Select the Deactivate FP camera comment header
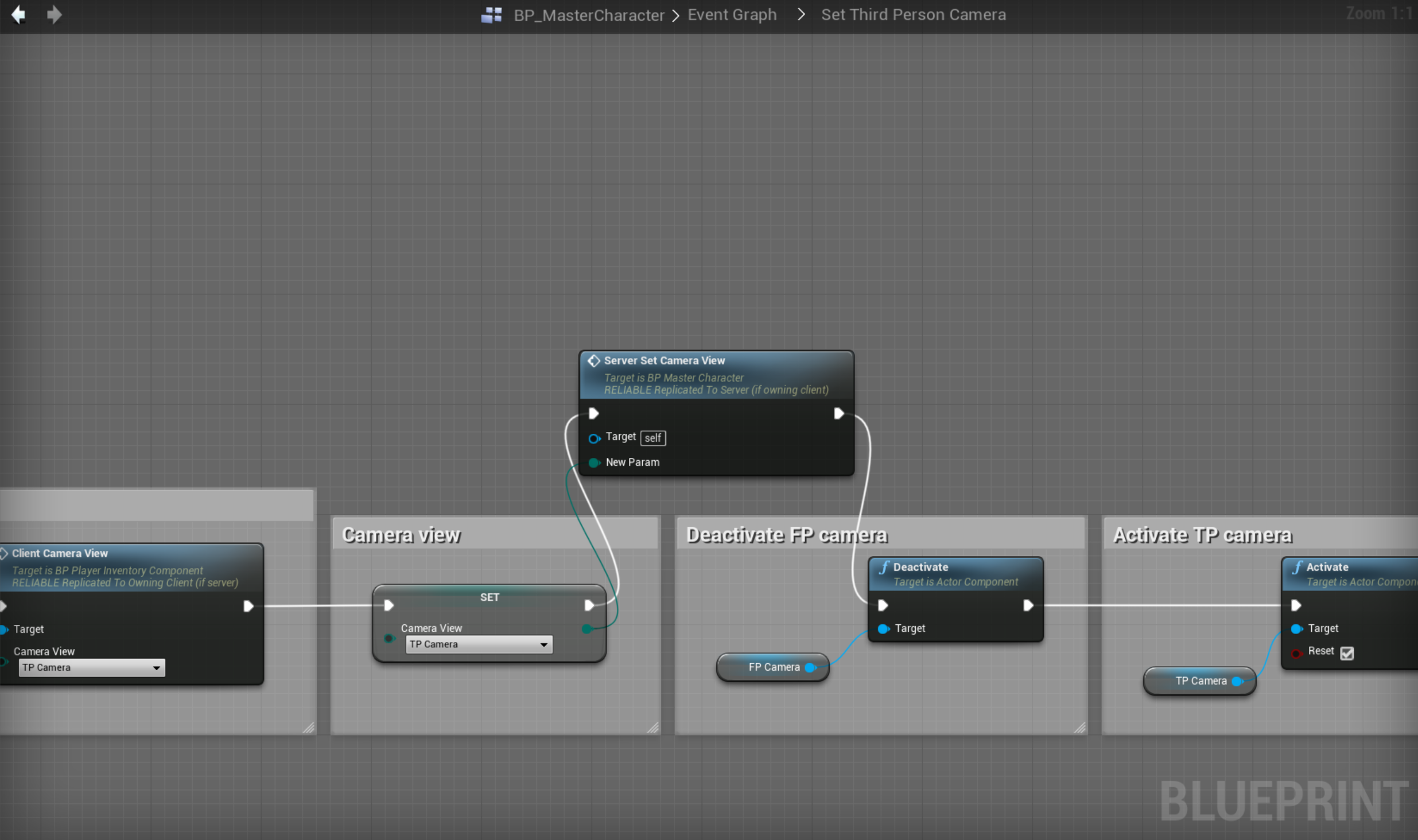This screenshot has width=1418, height=840. coord(786,535)
